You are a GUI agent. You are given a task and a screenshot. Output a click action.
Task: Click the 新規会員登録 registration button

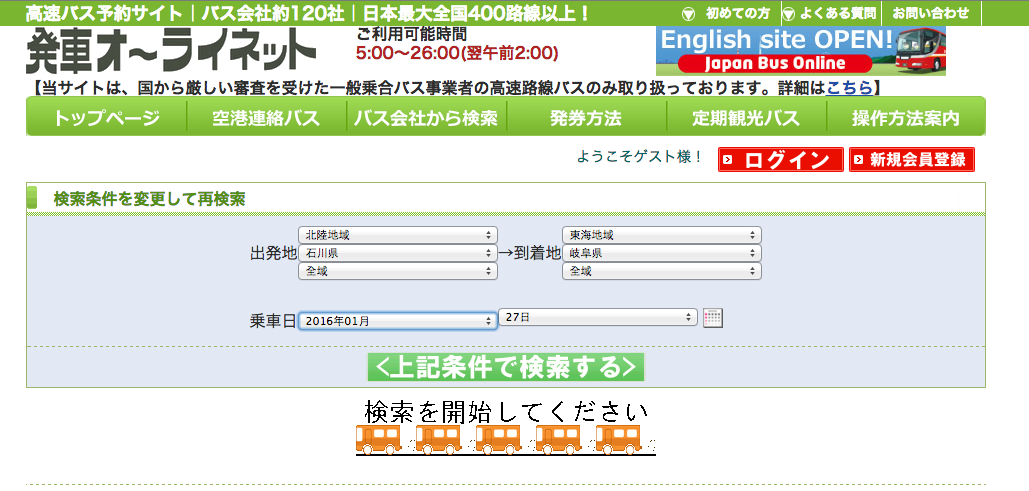click(912, 160)
